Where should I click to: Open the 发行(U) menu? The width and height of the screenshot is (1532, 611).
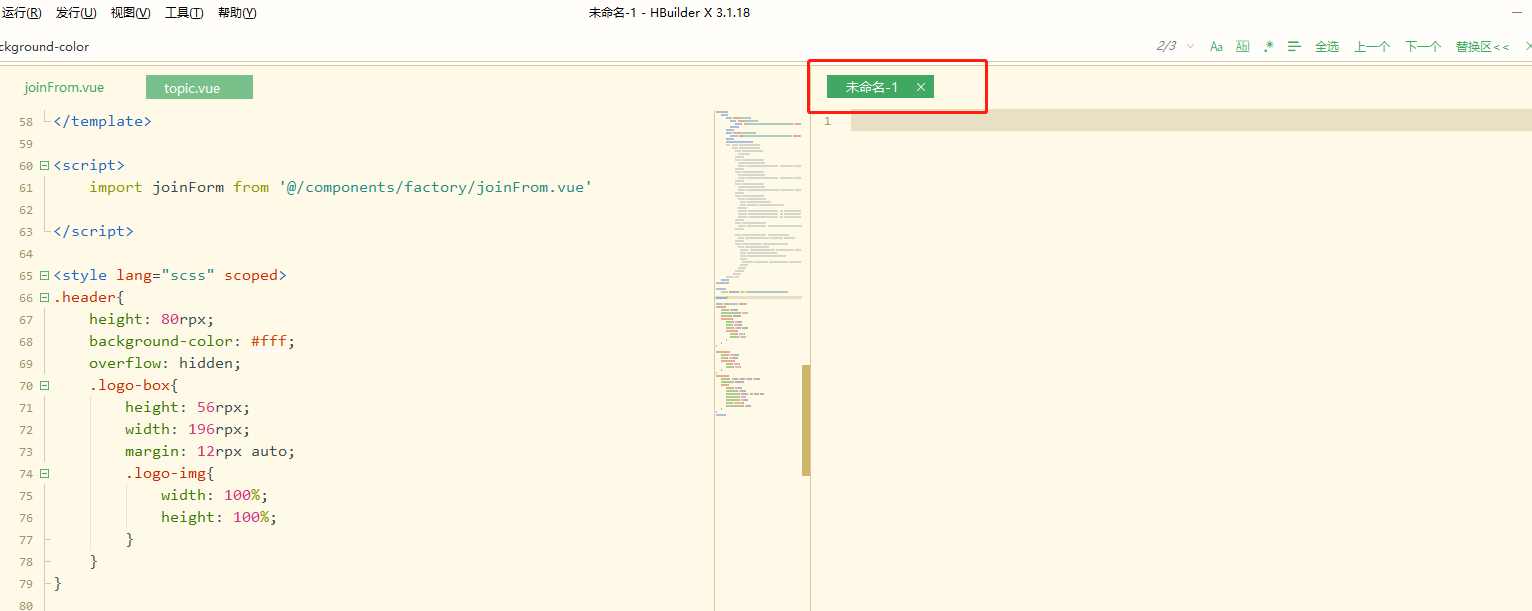pyautogui.click(x=76, y=13)
